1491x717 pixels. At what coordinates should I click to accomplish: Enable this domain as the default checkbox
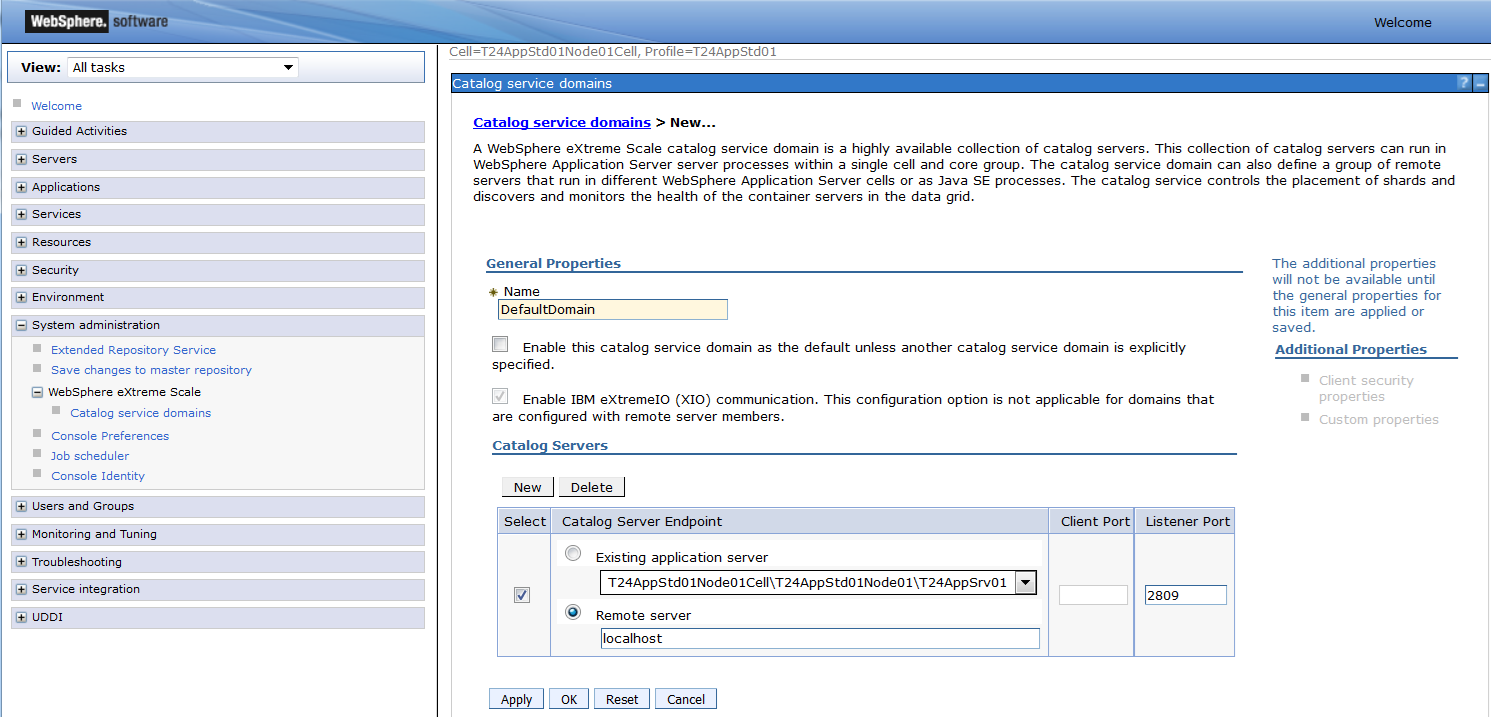[500, 345]
